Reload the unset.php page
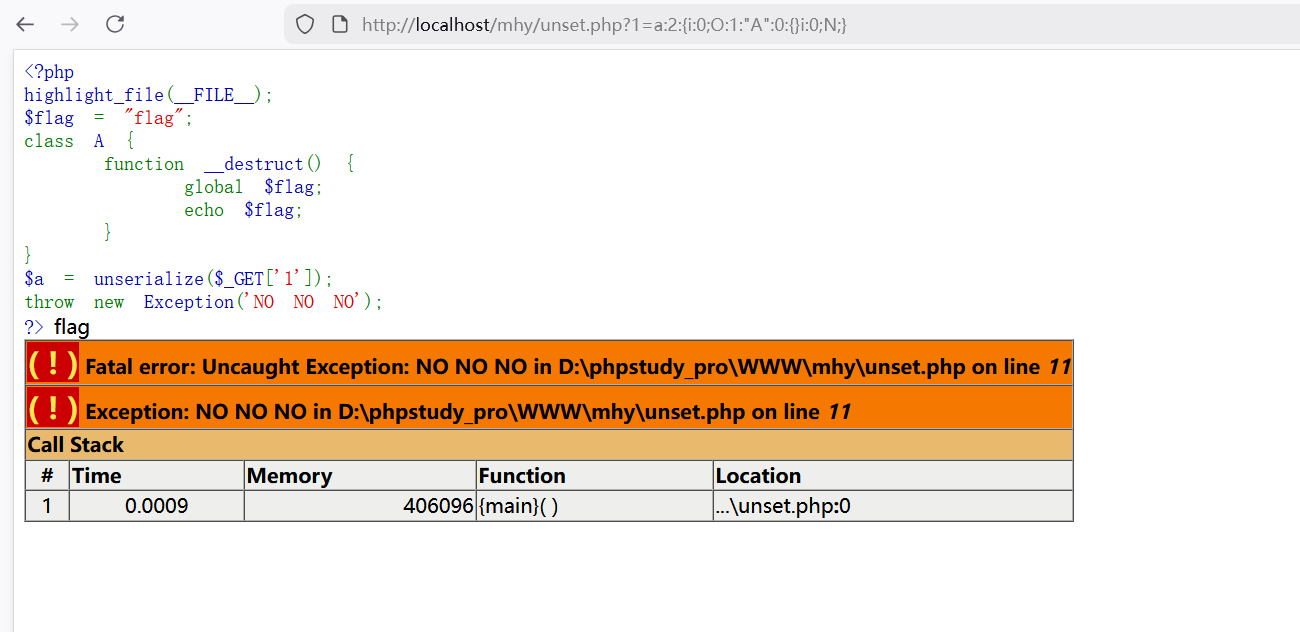Image resolution: width=1300 pixels, height=632 pixels. 115,24
